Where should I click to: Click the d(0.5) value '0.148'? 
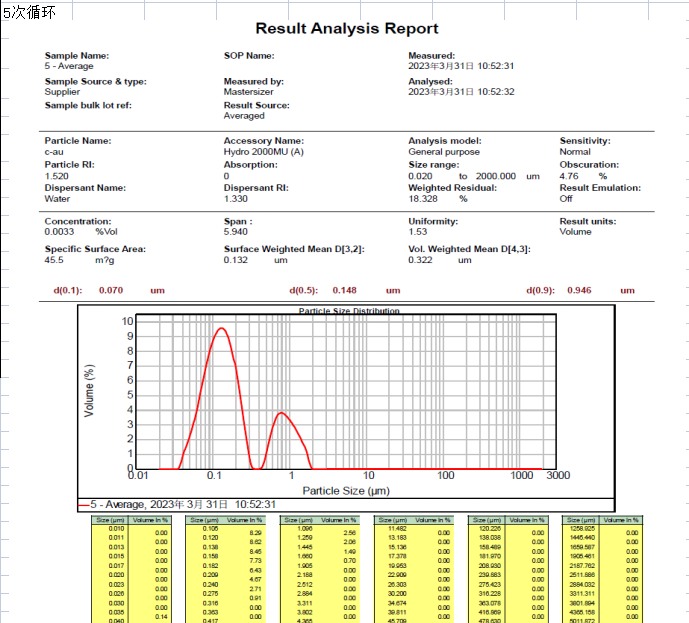click(344, 290)
